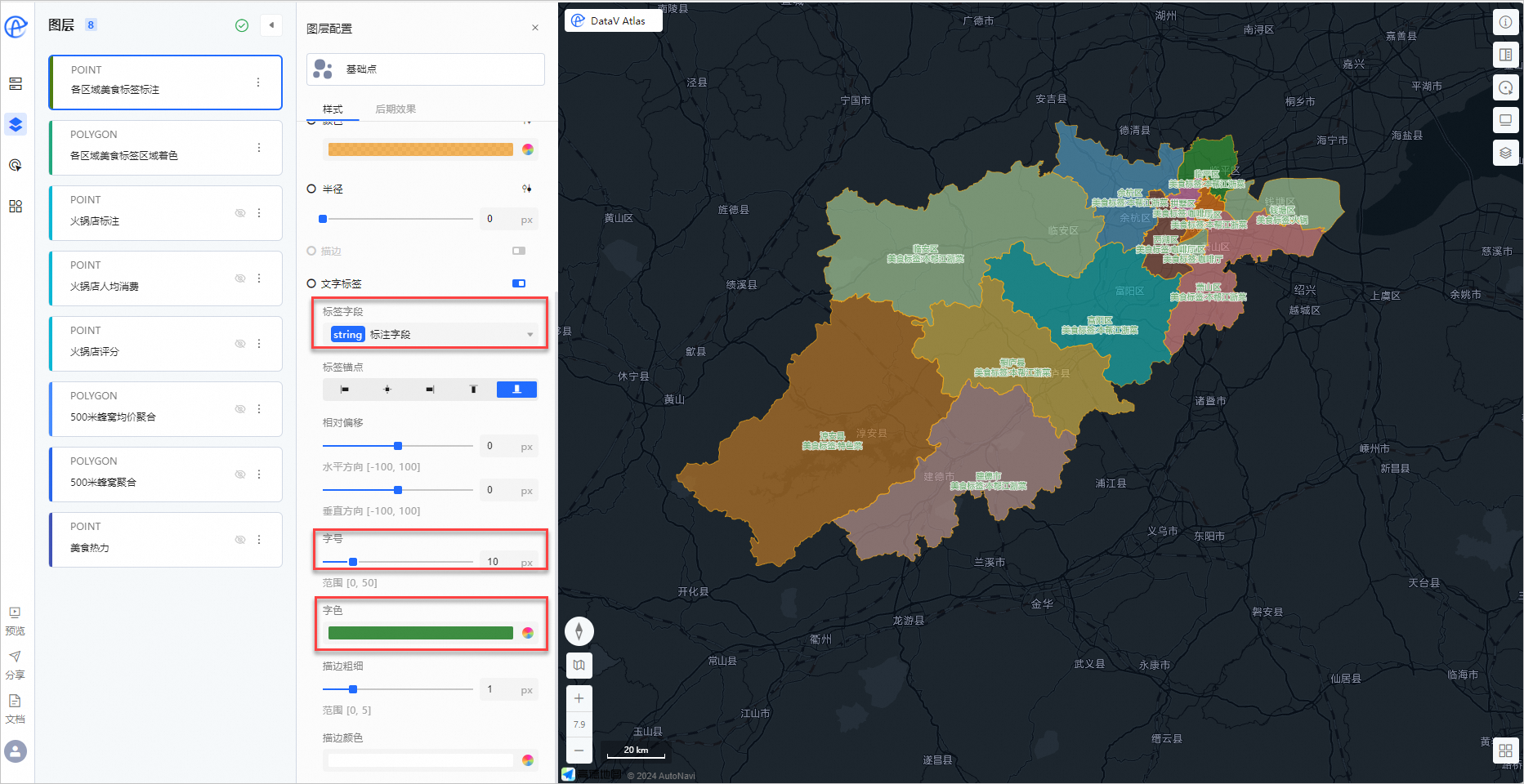Select top label anchor alignment
This screenshot has width=1524, height=784.
[x=473, y=390]
